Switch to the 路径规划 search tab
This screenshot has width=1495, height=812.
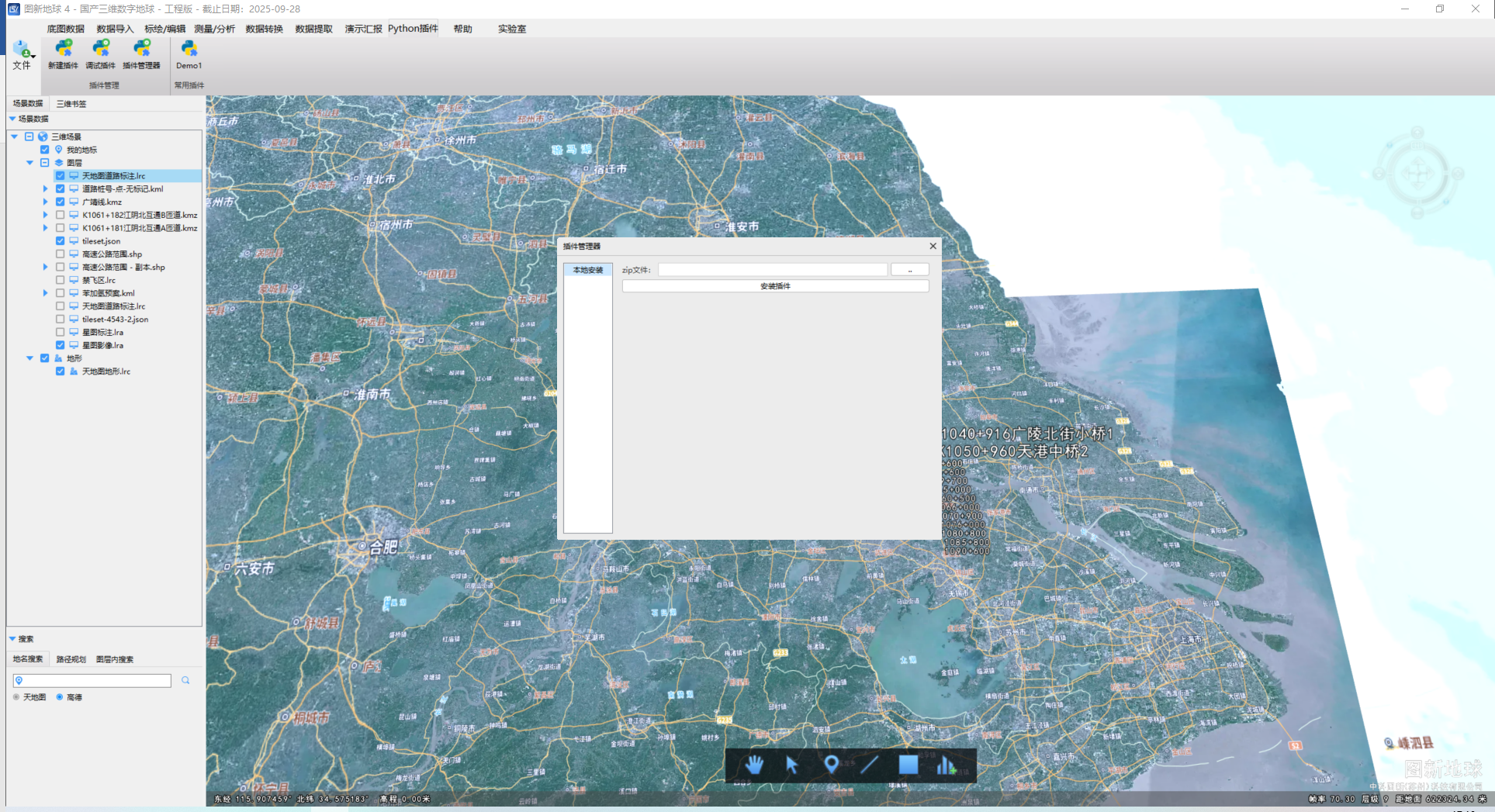pyautogui.click(x=71, y=659)
